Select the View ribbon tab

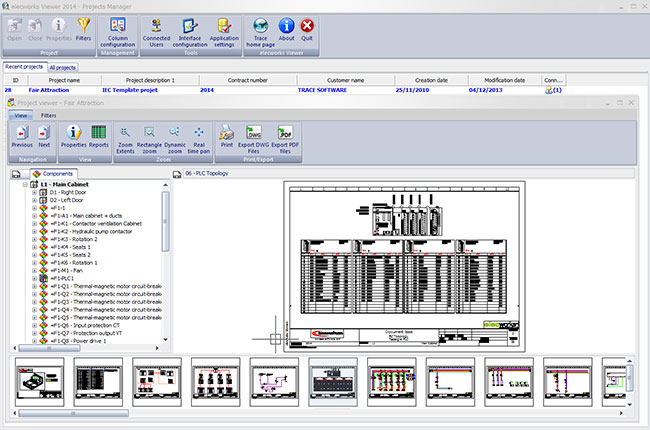tap(21, 116)
